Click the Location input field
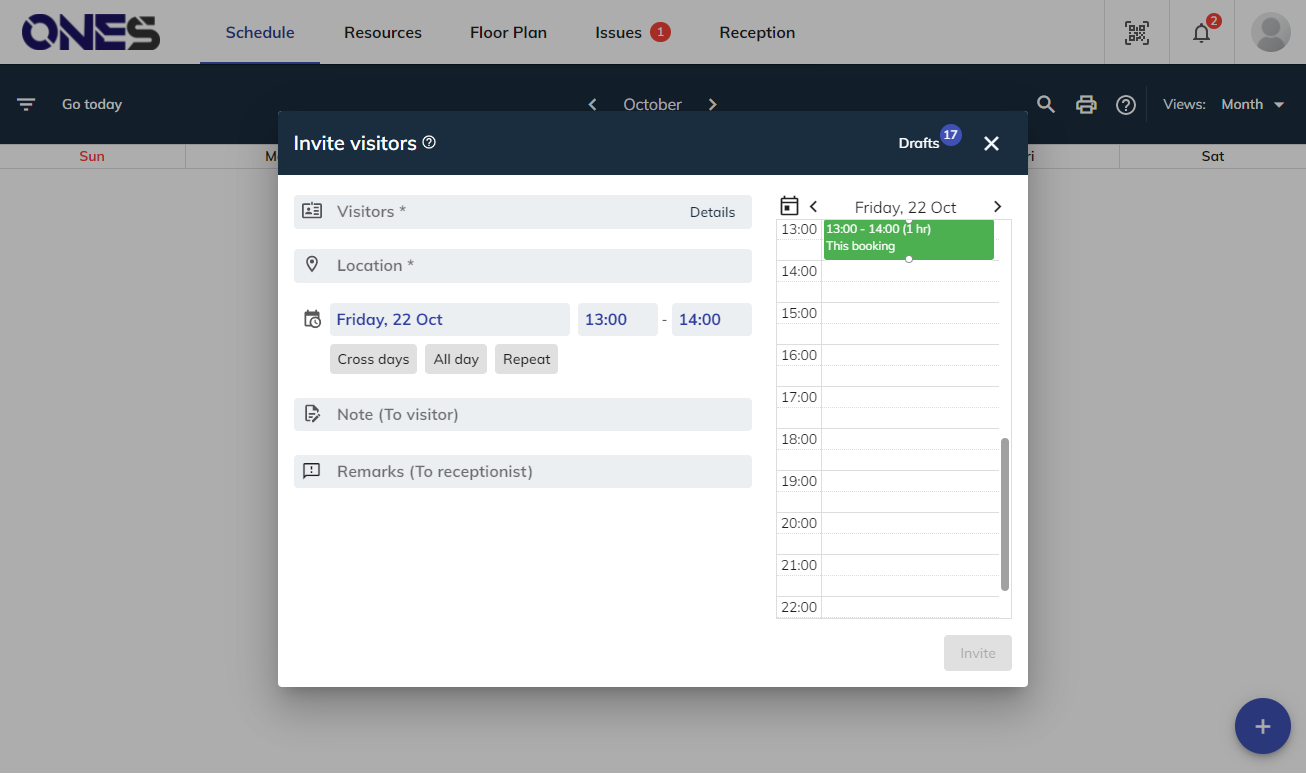 point(522,266)
